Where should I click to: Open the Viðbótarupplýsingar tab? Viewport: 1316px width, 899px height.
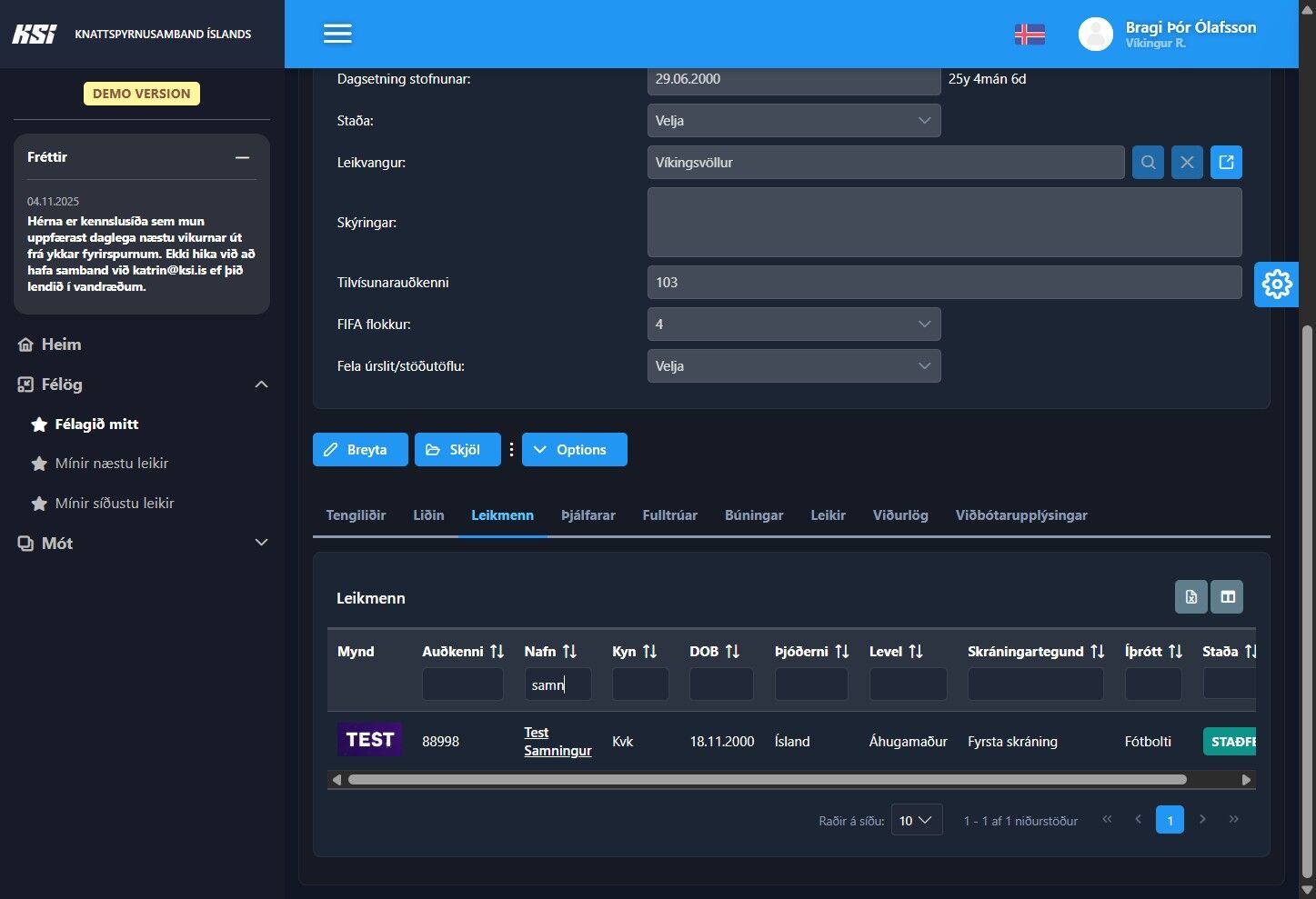(x=1021, y=515)
